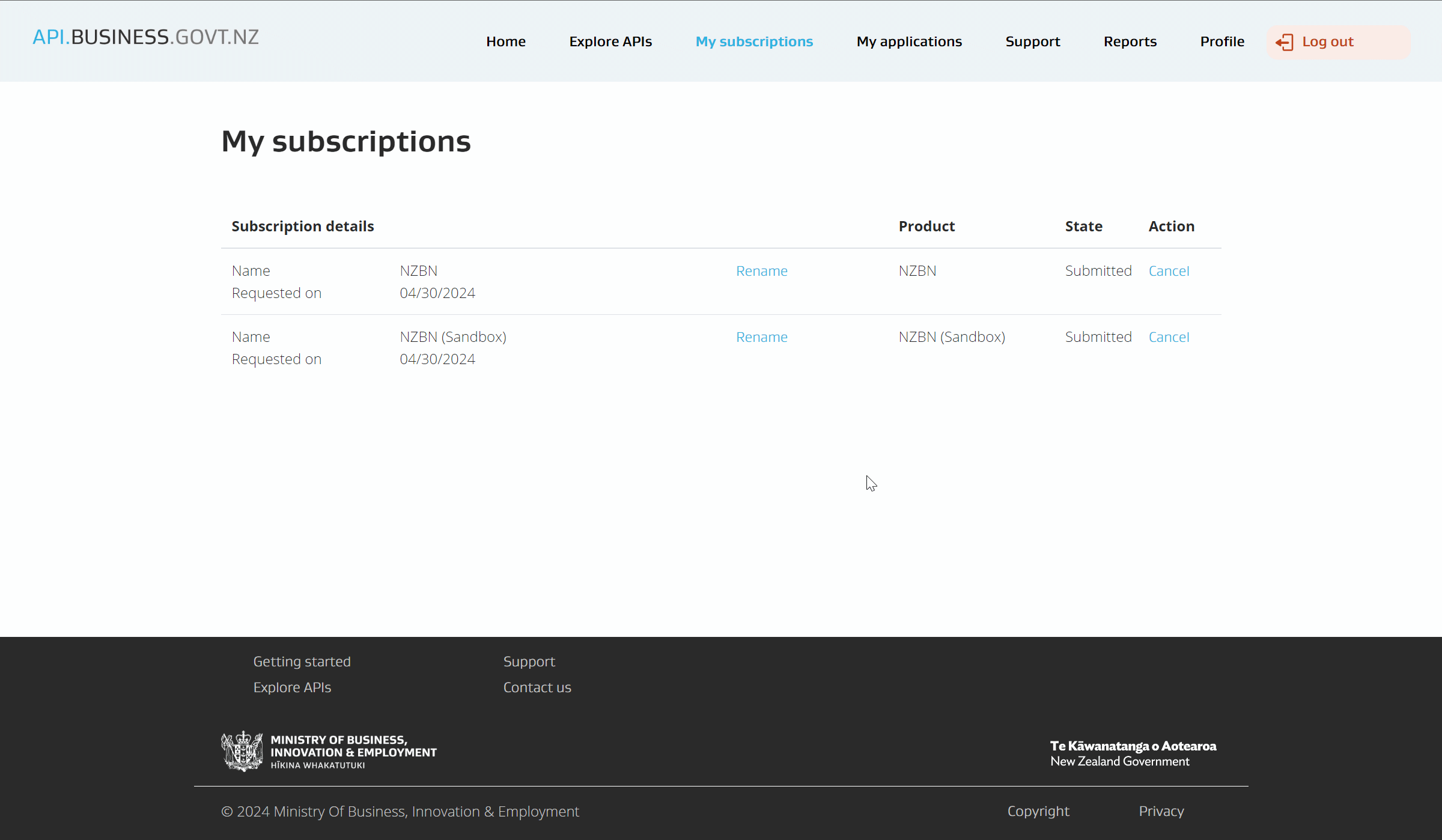Click the NZBN (Sandbox) product cell
The height and width of the screenshot is (840, 1442).
coord(952,337)
